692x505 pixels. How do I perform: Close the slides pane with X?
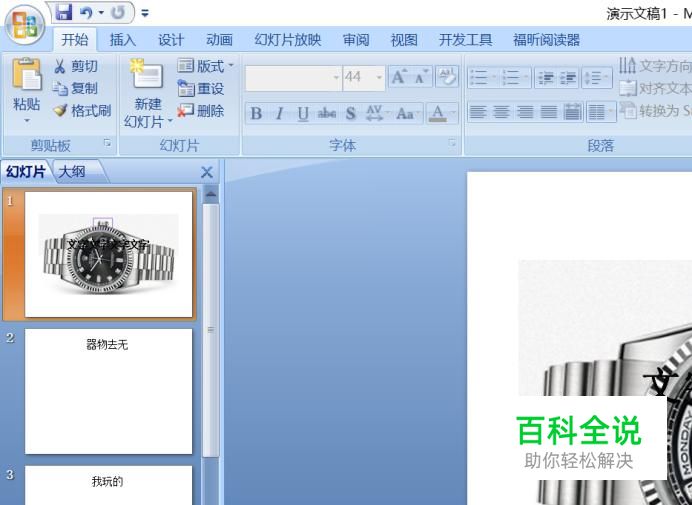point(207,172)
